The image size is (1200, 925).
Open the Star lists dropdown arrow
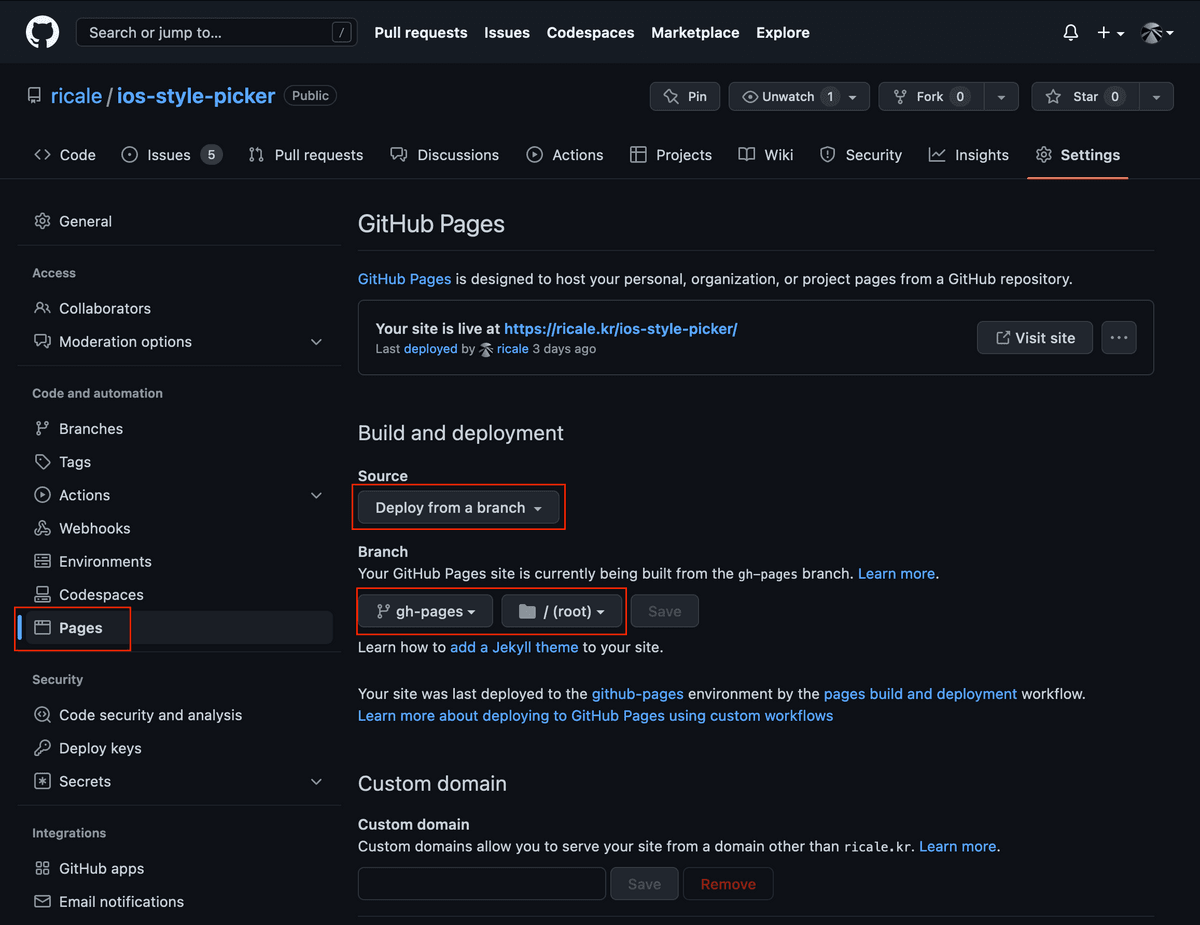coord(1156,97)
